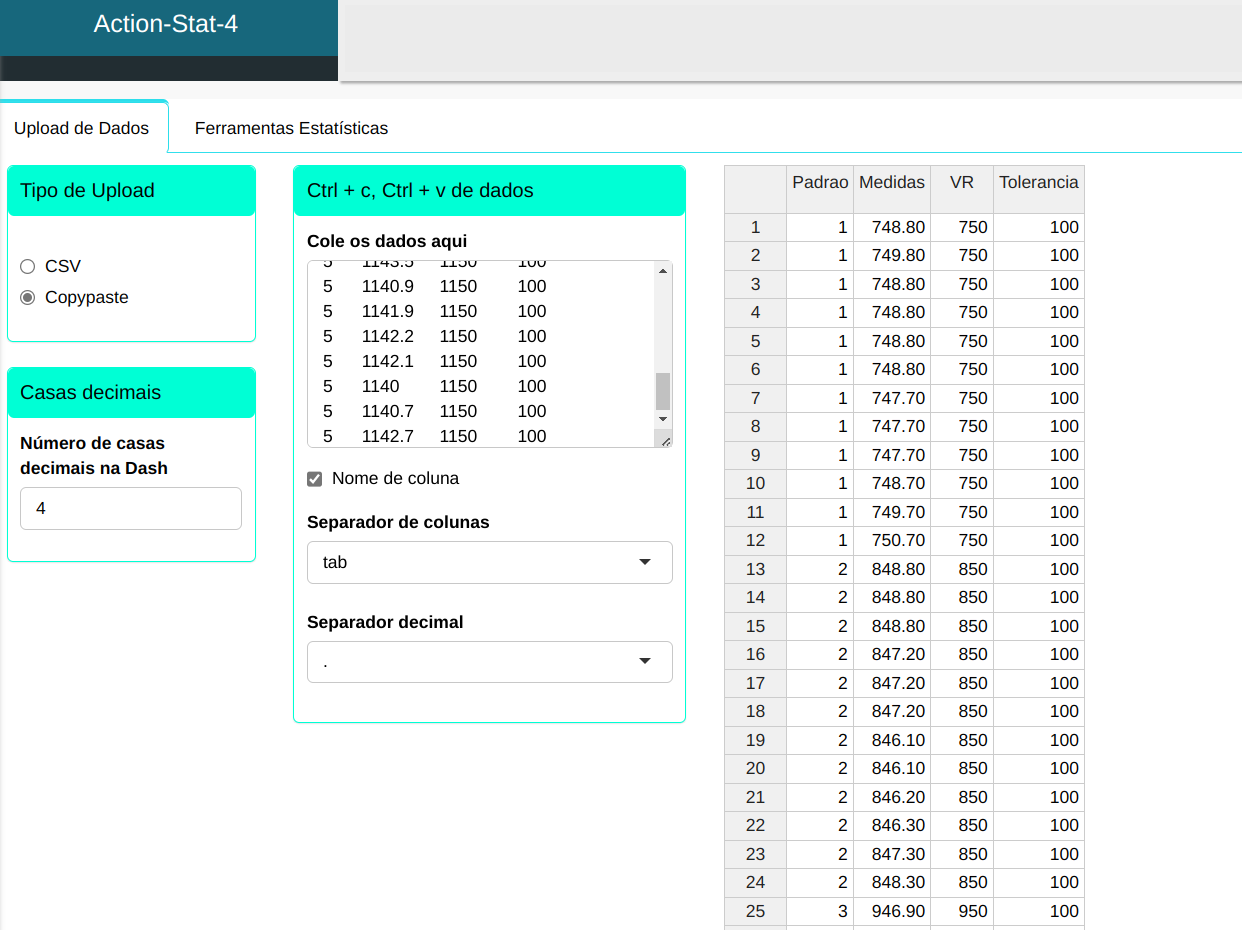This screenshot has width=1242, height=930.
Task: Click the Action-Stat-4 app title
Action: click(x=166, y=24)
